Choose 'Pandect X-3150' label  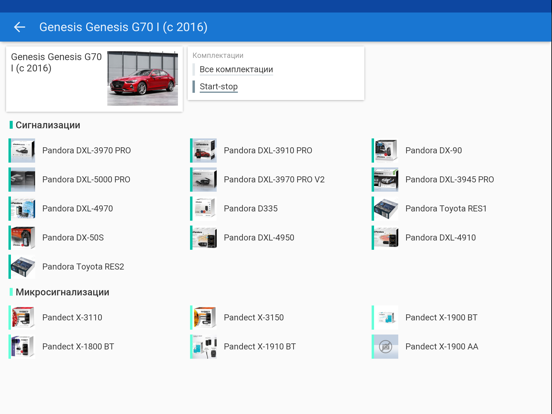click(x=254, y=318)
